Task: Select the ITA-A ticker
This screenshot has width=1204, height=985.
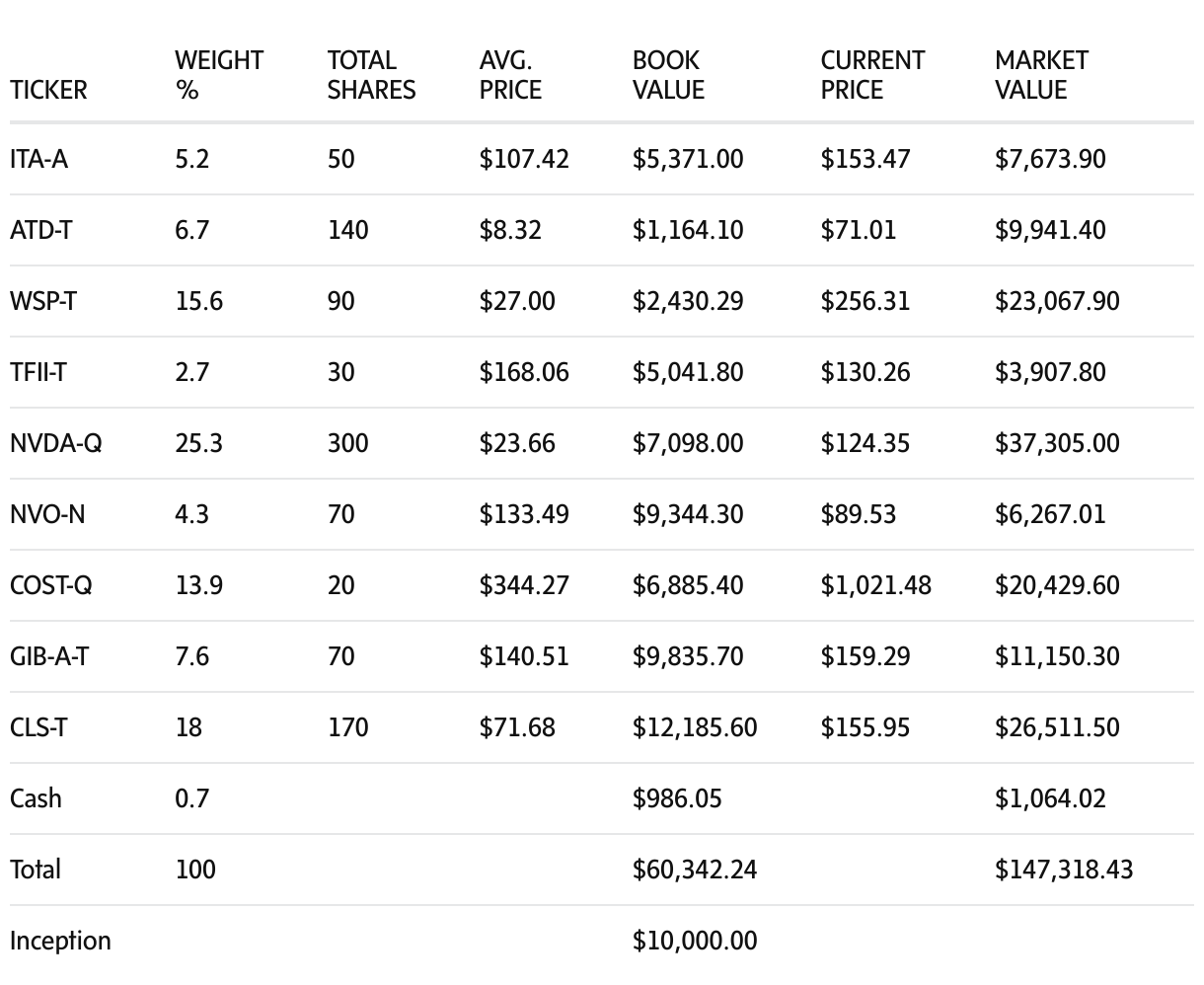Action: [x=38, y=159]
